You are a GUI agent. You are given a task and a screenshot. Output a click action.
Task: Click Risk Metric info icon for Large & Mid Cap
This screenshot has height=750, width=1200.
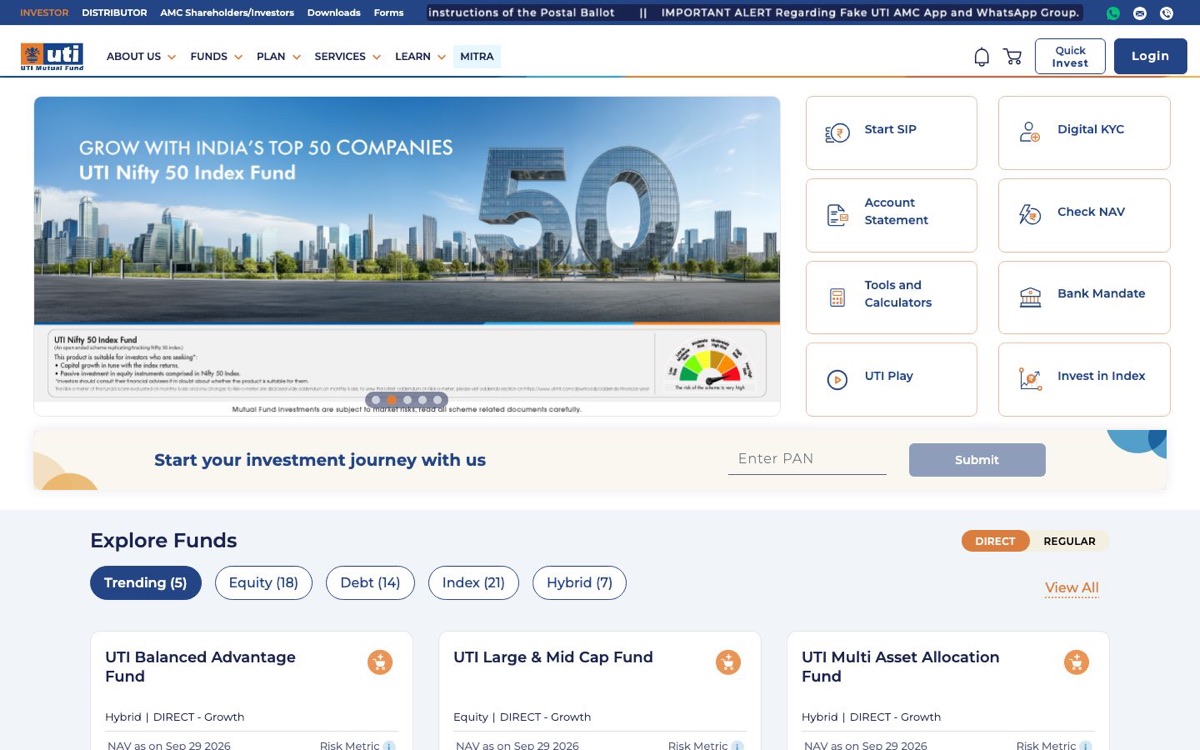tap(737, 746)
